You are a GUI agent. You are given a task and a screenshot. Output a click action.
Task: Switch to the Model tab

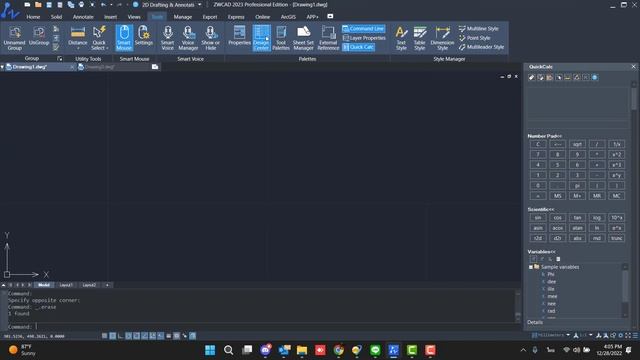[x=44, y=285]
